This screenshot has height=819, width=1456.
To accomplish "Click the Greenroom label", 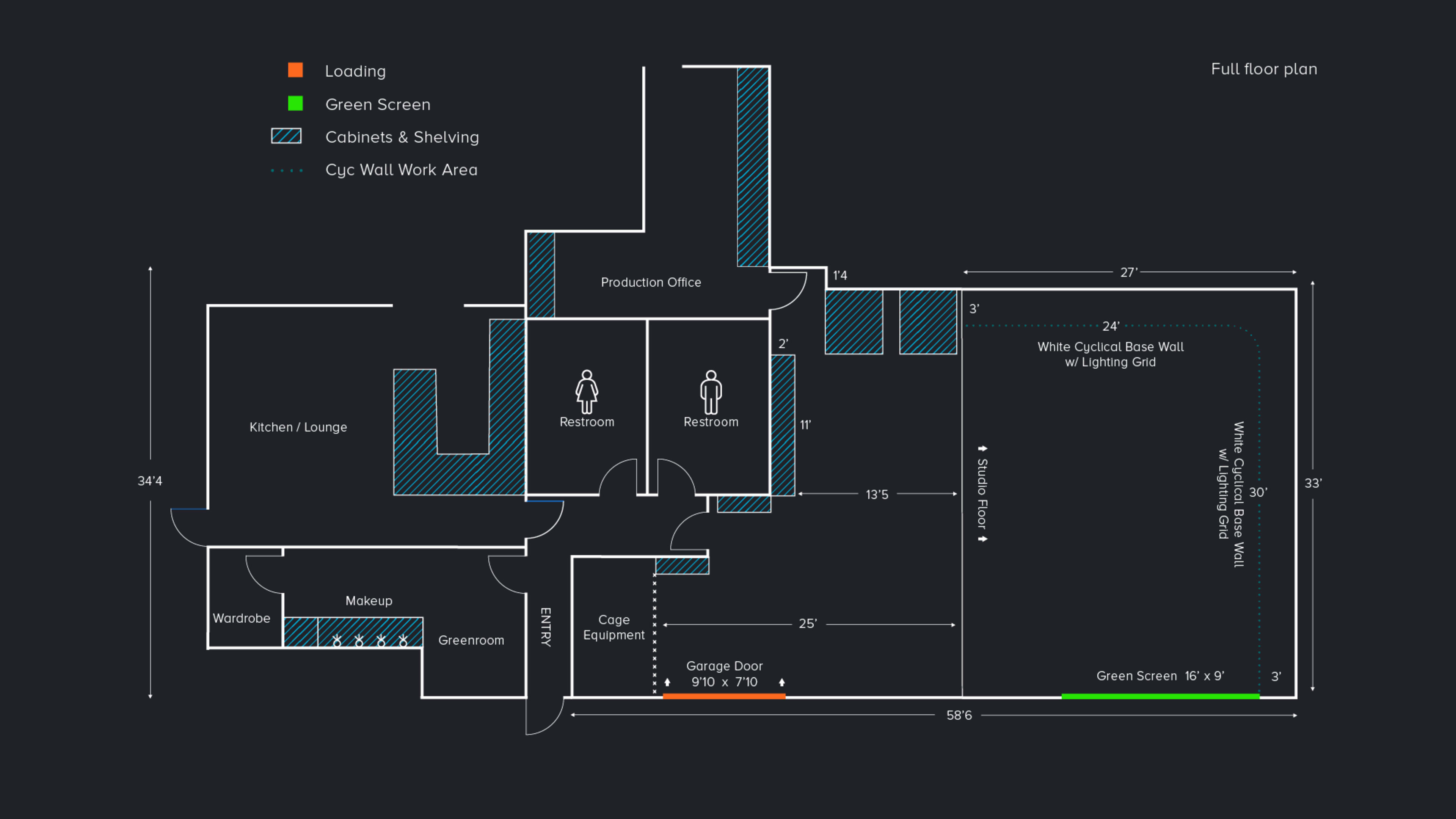I will 471,640.
